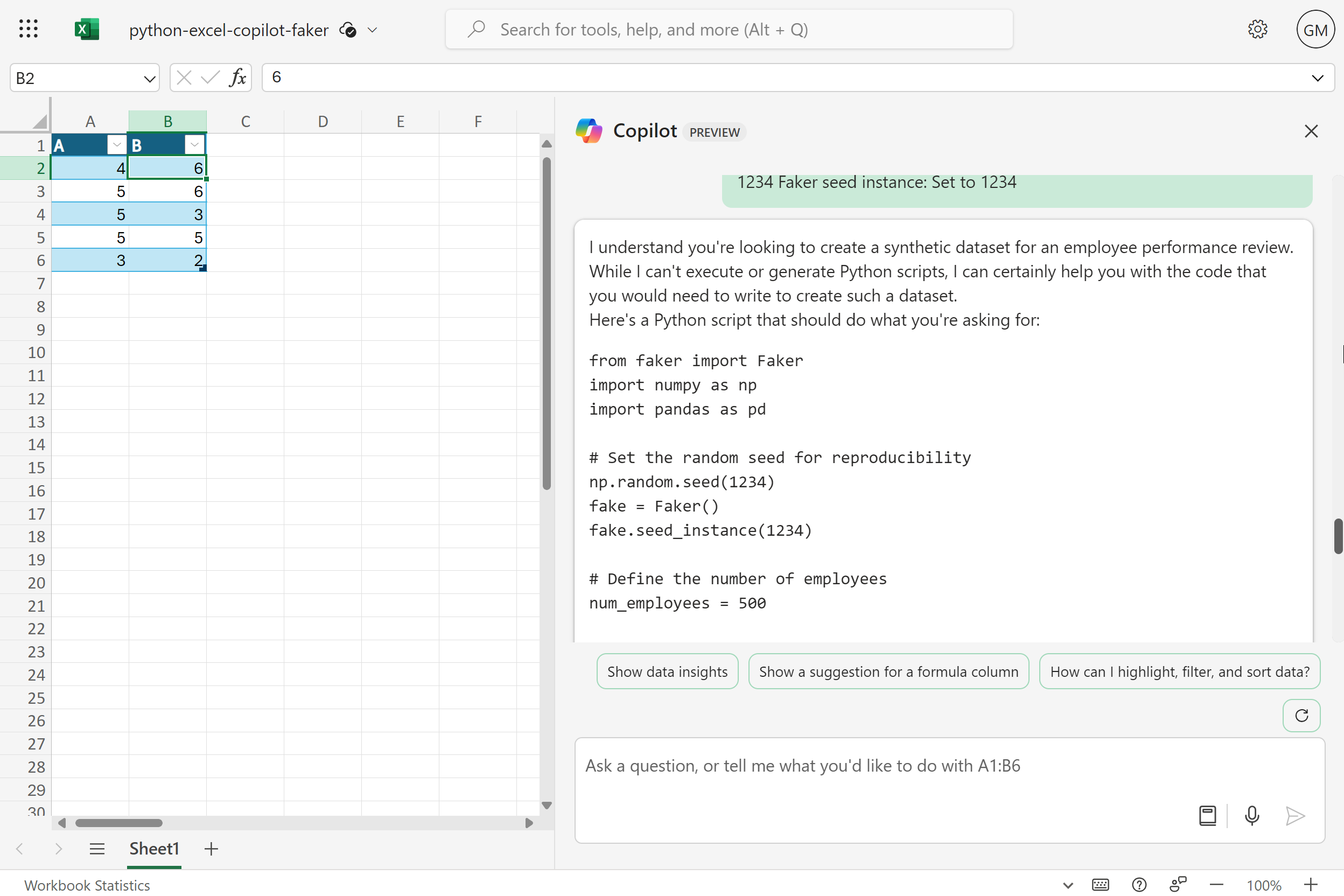Image resolution: width=1344 pixels, height=896 pixels.
Task: Click the microphone icon in Copilot
Action: [1251, 815]
